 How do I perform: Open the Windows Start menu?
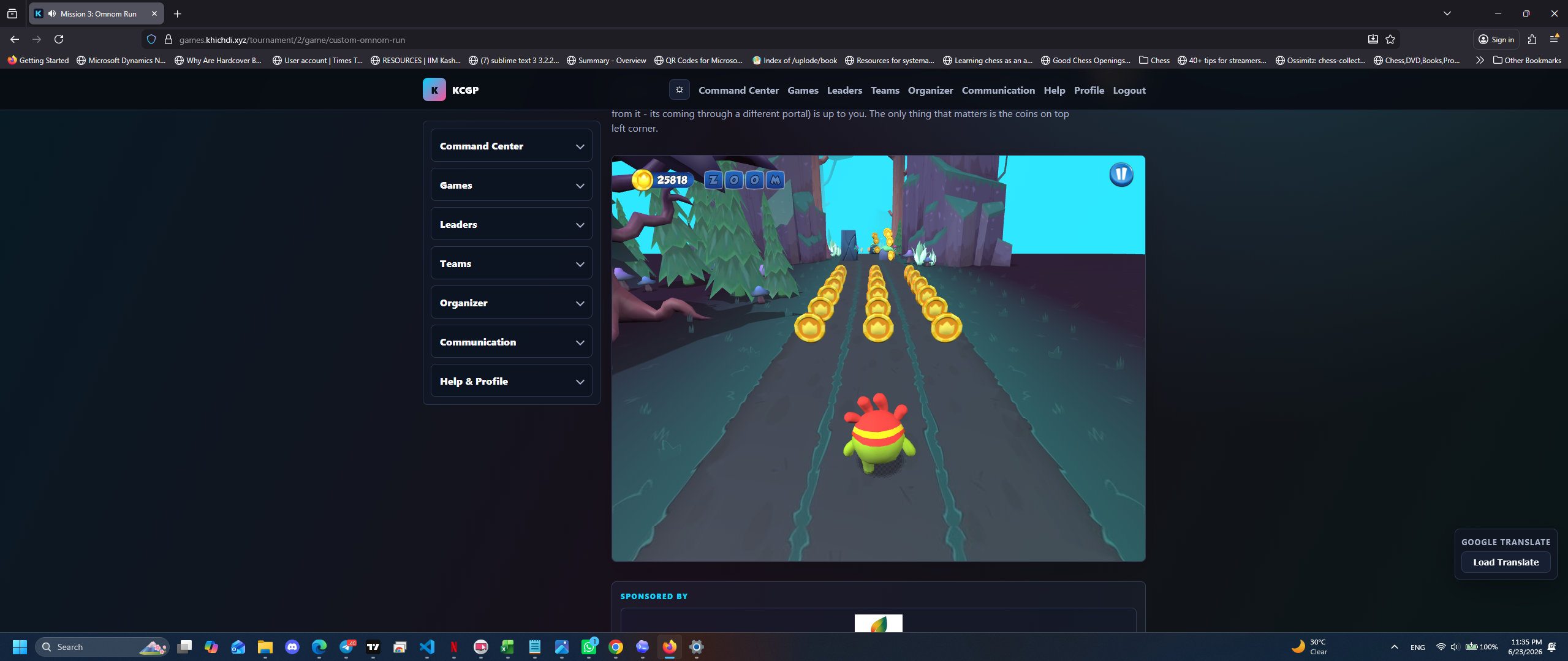pyautogui.click(x=20, y=647)
